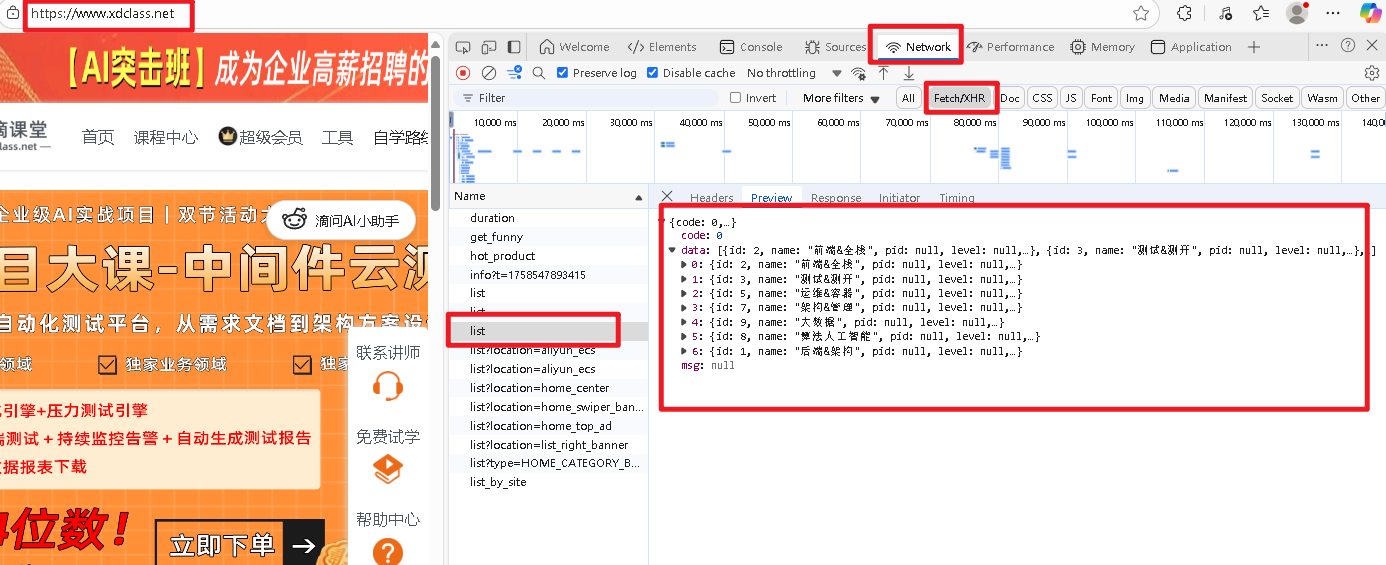The width and height of the screenshot is (1386, 565).
Task: Select the list?location=home_center request
Action: (x=548, y=388)
